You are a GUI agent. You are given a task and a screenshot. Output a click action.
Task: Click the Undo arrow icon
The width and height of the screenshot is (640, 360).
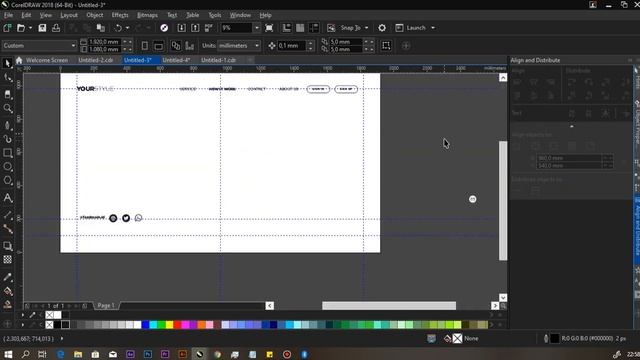click(x=118, y=28)
